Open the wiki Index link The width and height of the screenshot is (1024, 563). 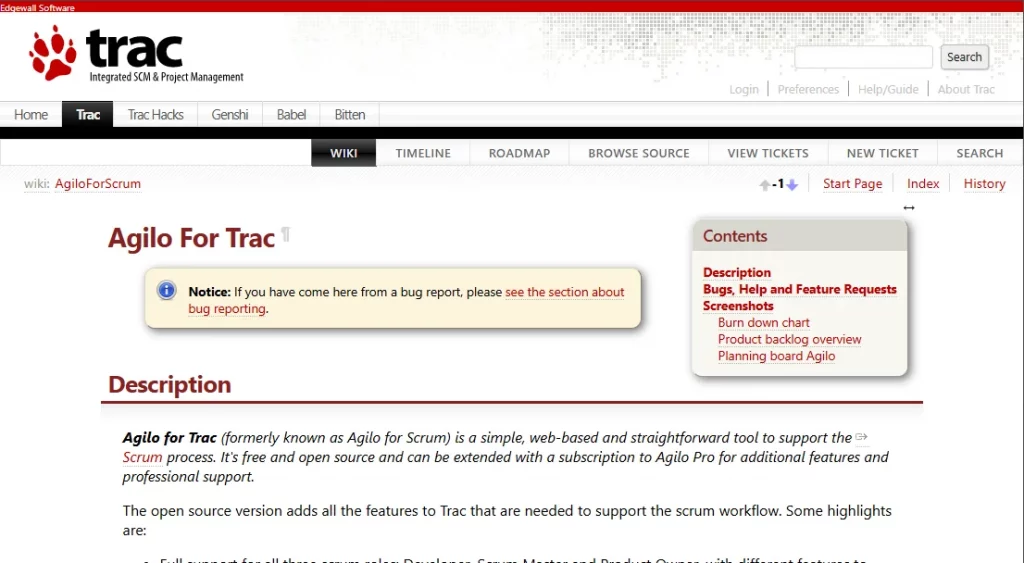point(923,184)
